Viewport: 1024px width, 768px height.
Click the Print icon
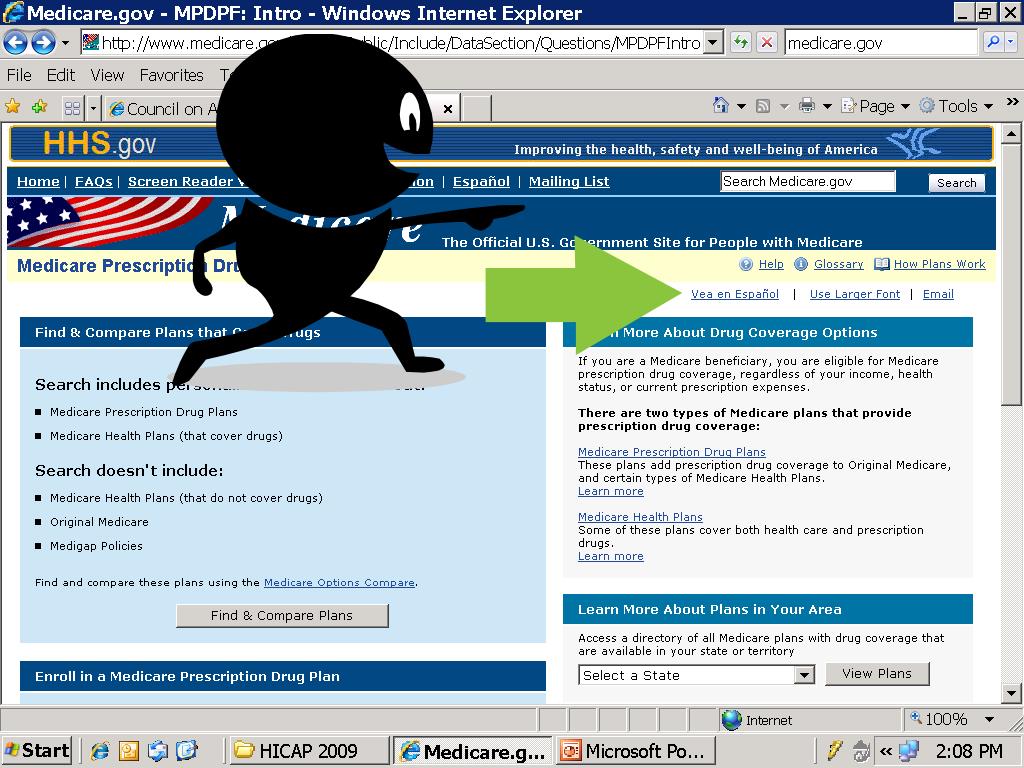[x=807, y=105]
